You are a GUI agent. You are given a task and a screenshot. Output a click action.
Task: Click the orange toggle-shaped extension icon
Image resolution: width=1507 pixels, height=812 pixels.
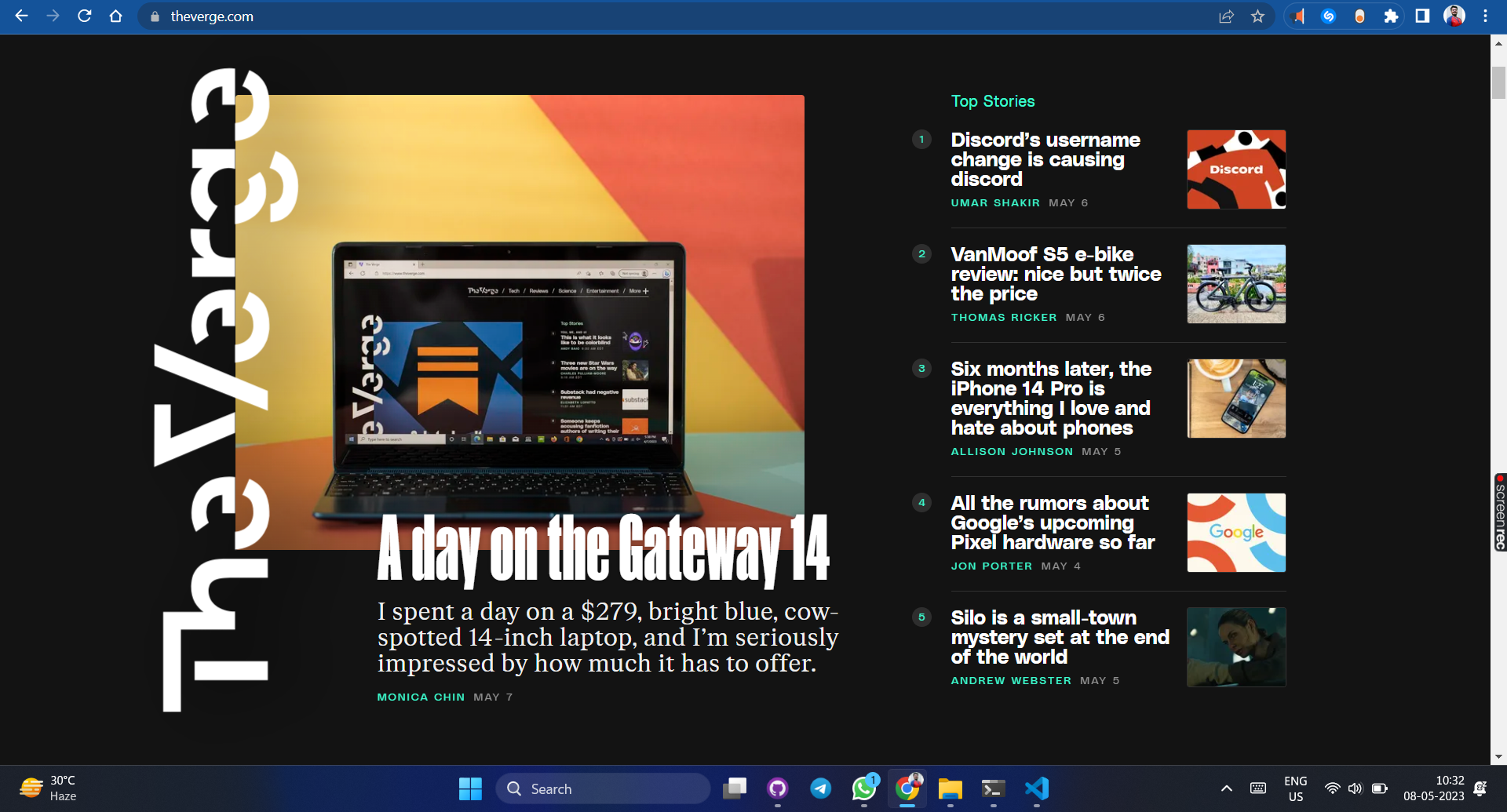pos(1359,16)
